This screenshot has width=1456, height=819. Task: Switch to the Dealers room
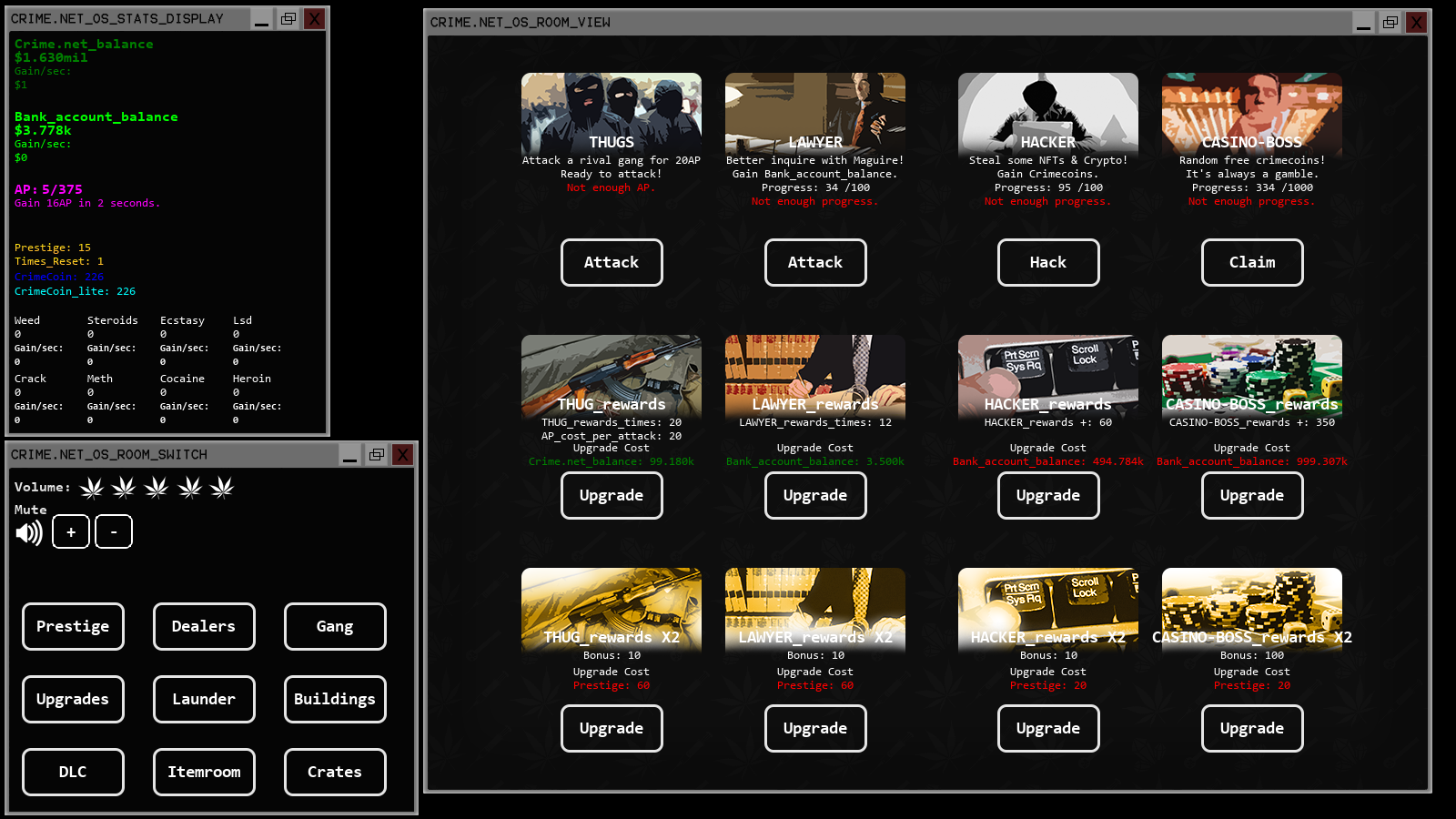pyautogui.click(x=204, y=626)
